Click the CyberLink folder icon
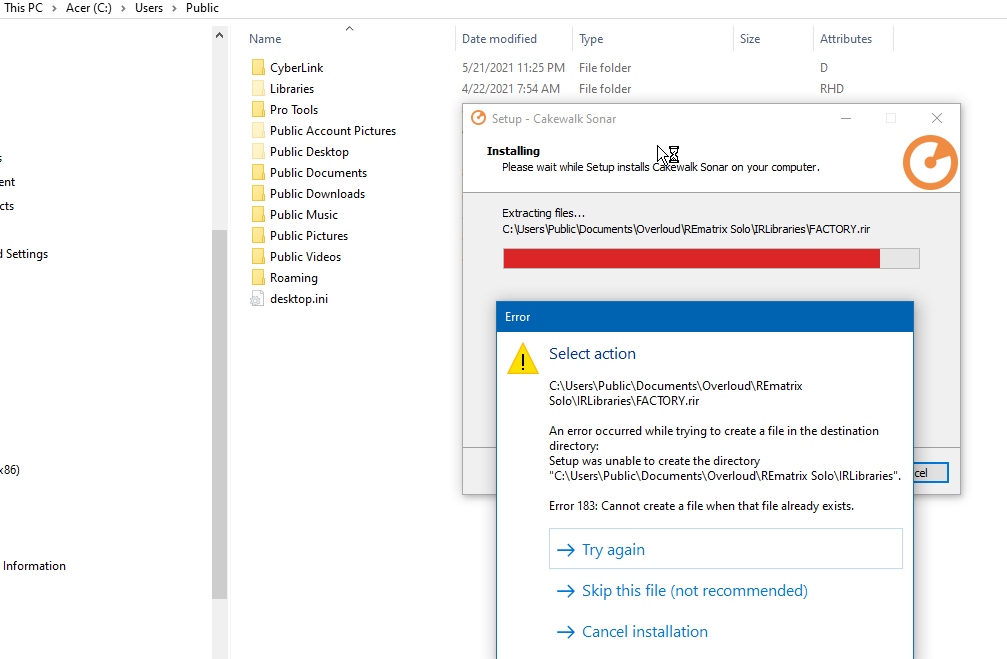Image resolution: width=1007 pixels, height=659 pixels. point(258,68)
